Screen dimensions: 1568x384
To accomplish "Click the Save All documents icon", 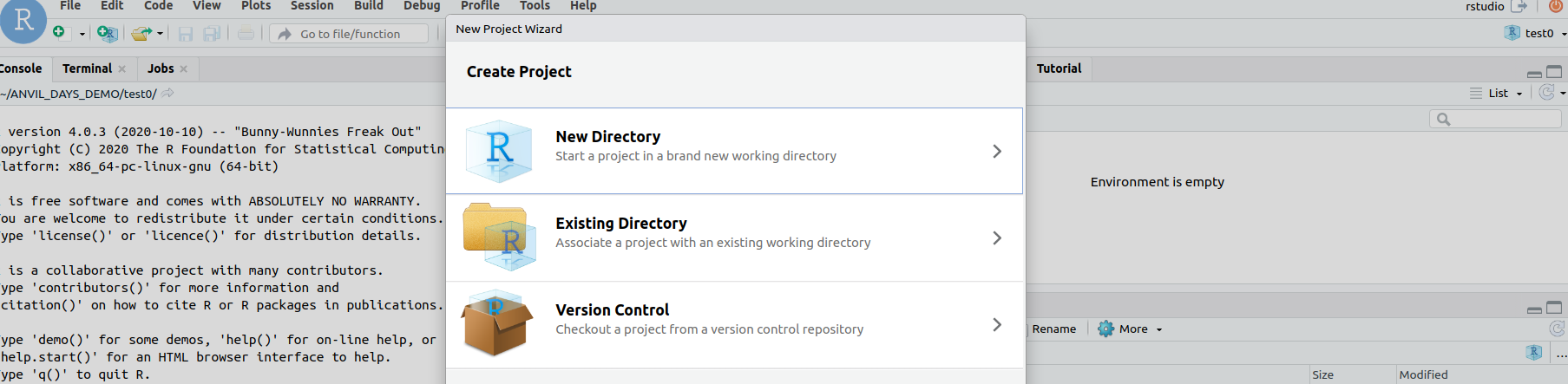I will click(x=211, y=34).
